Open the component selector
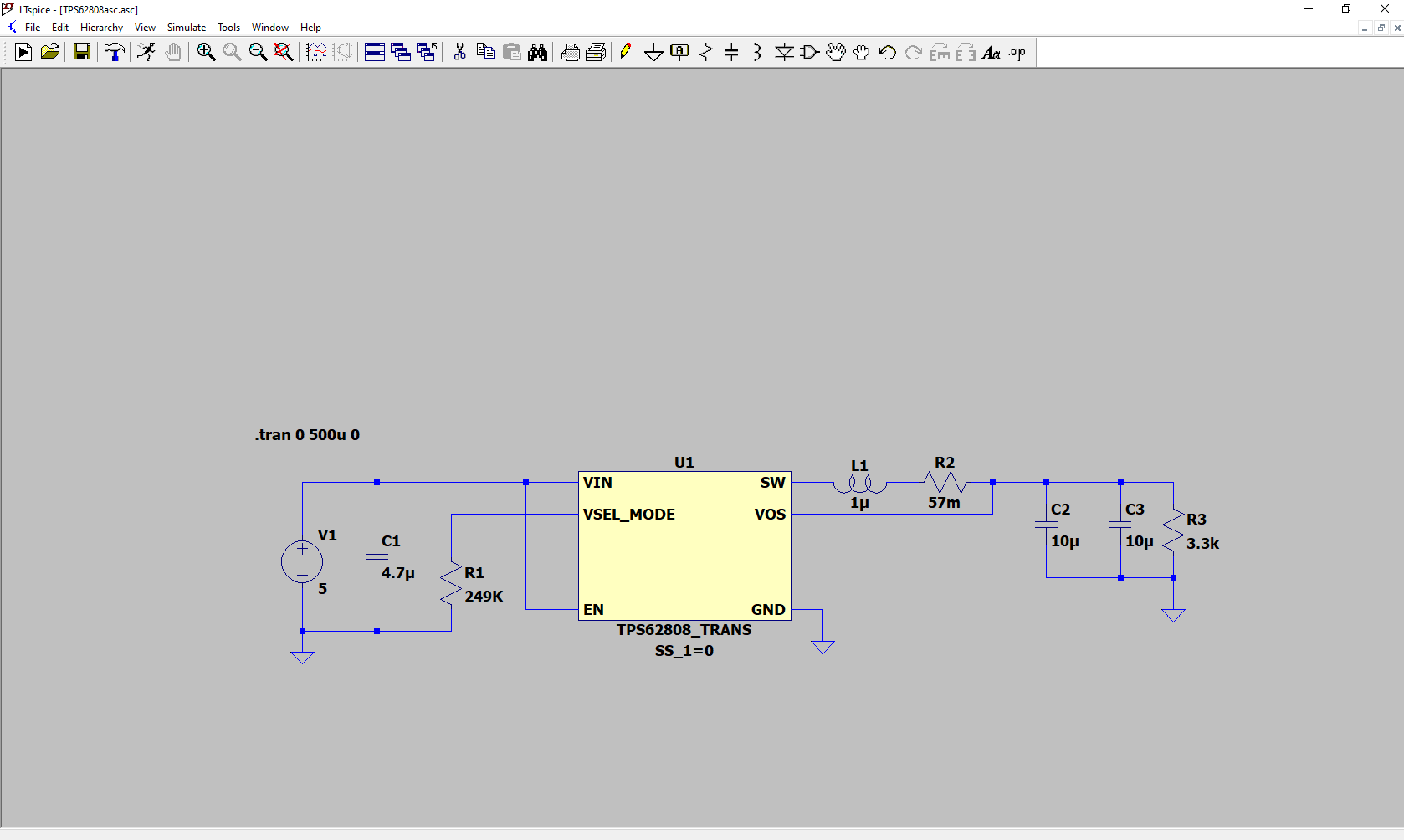 tap(808, 52)
